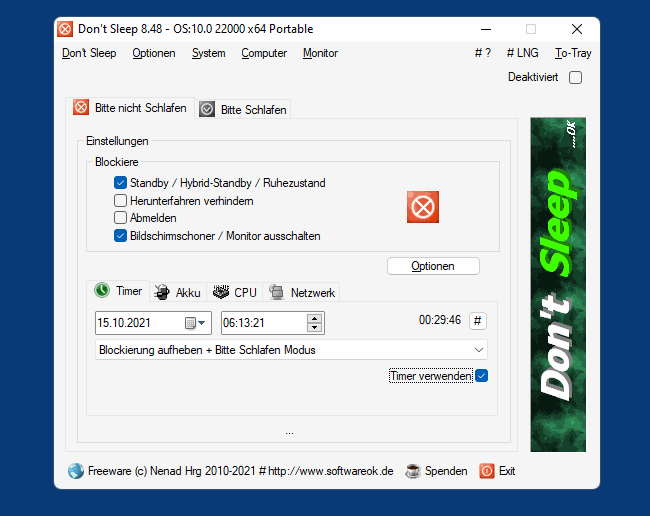
Task: Open the # LNG language menu
Action: coord(522,53)
